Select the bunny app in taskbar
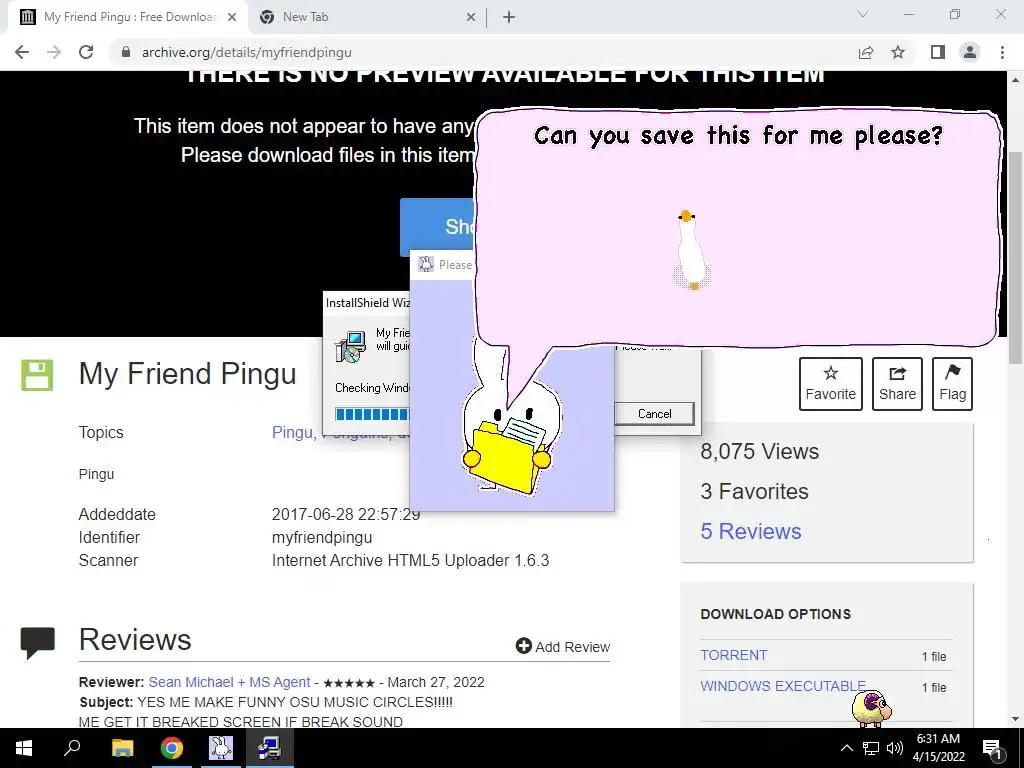Viewport: 1024px width, 768px height. pyautogui.click(x=221, y=748)
